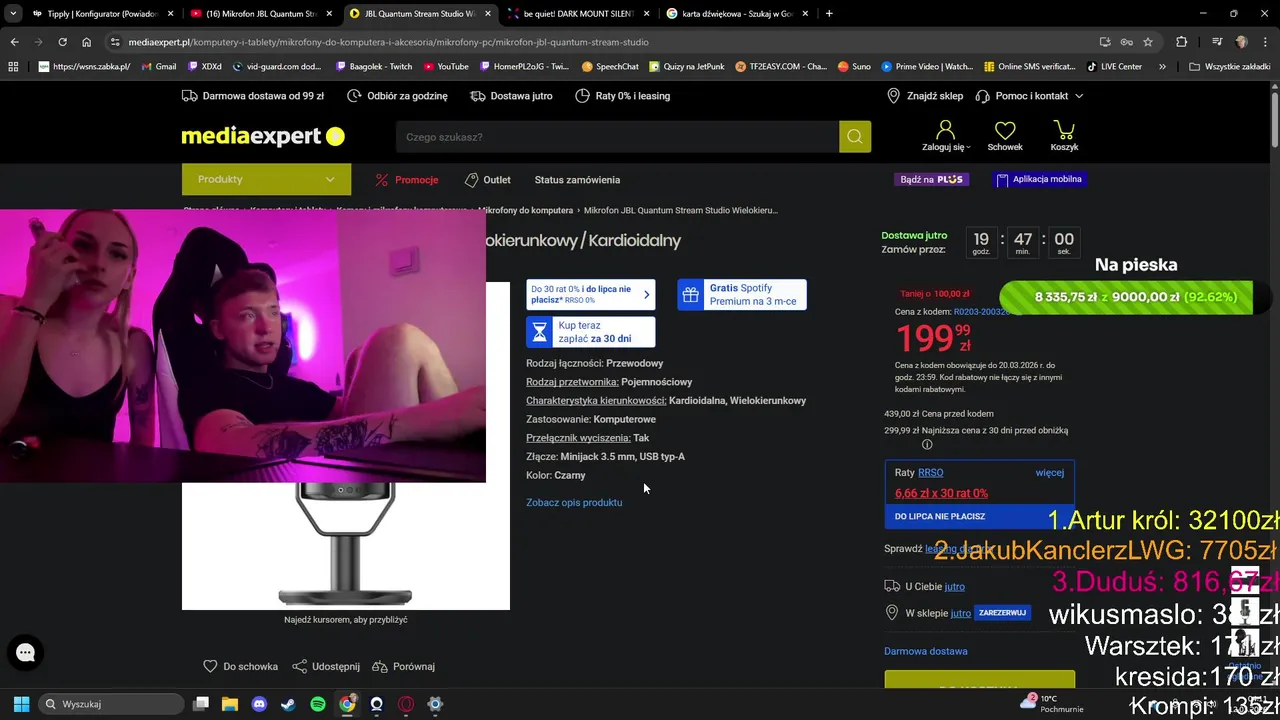Go back to previous page in Chrome
Image resolution: width=1280 pixels, height=720 pixels.
(14, 42)
